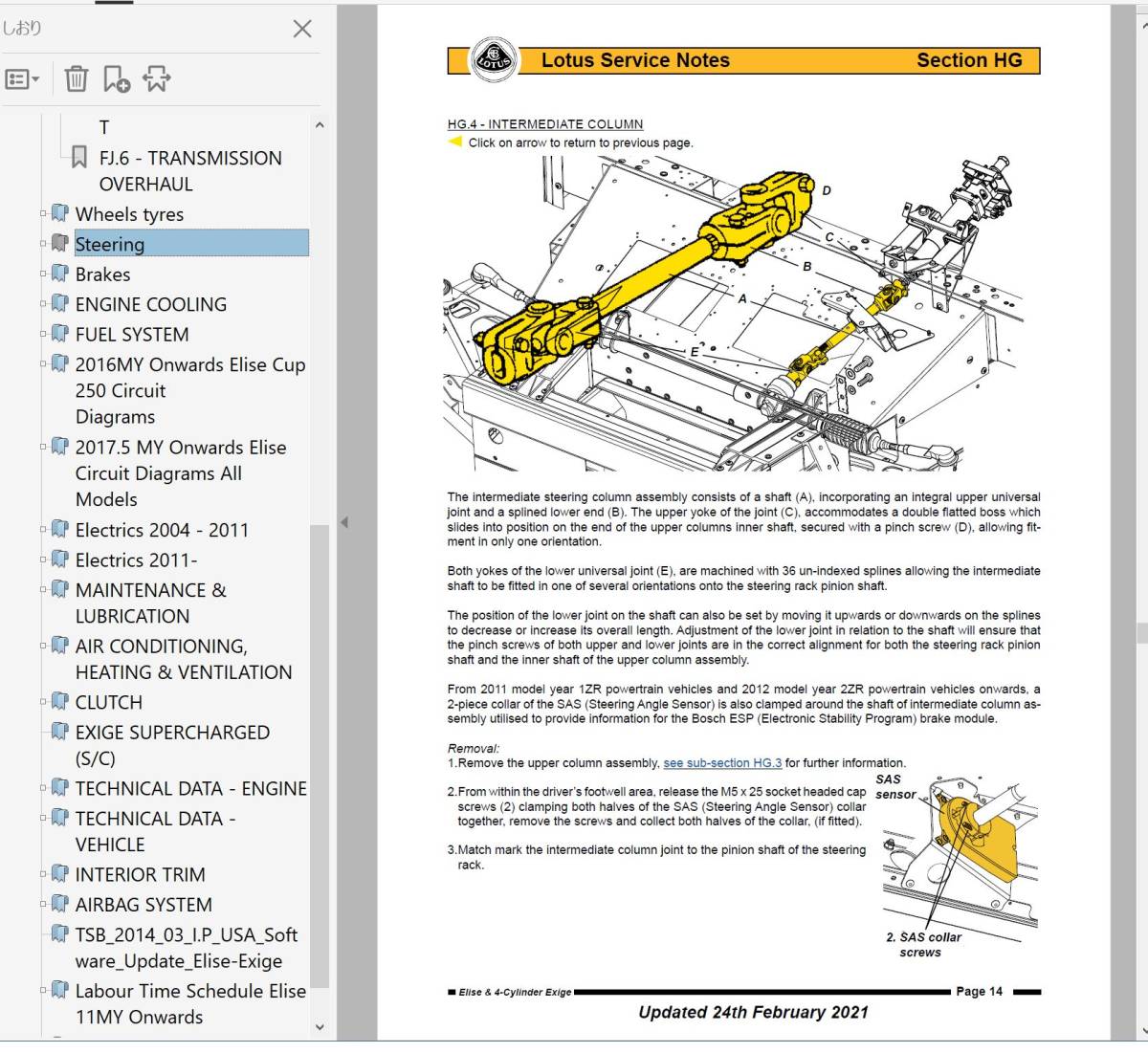The image size is (1148, 1053).
Task: Expand the Wheels tyres bookmark
Action: tap(43, 213)
